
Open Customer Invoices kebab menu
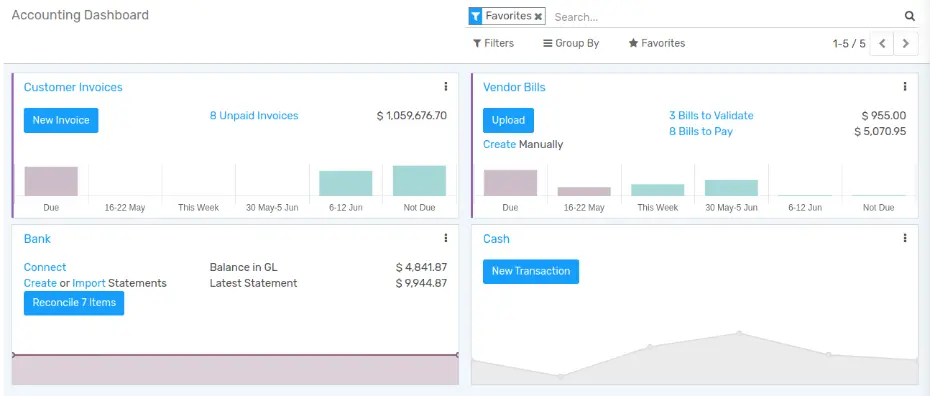coord(445,87)
